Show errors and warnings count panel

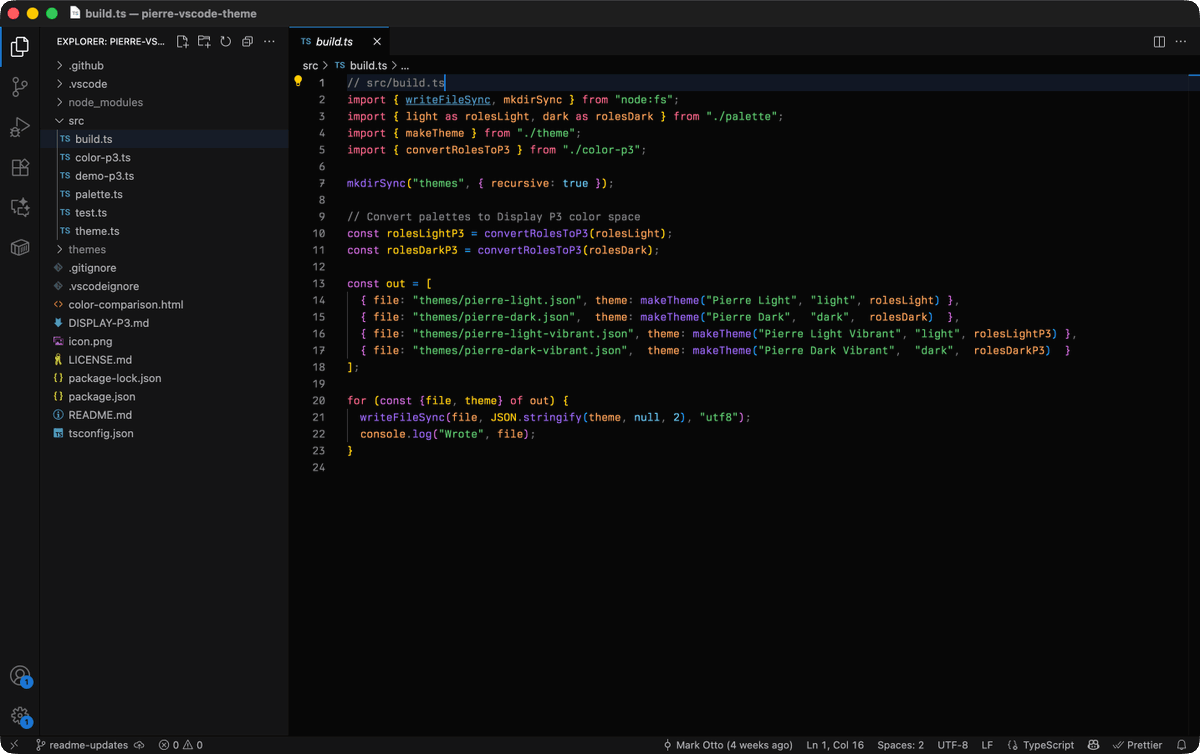[180, 745]
